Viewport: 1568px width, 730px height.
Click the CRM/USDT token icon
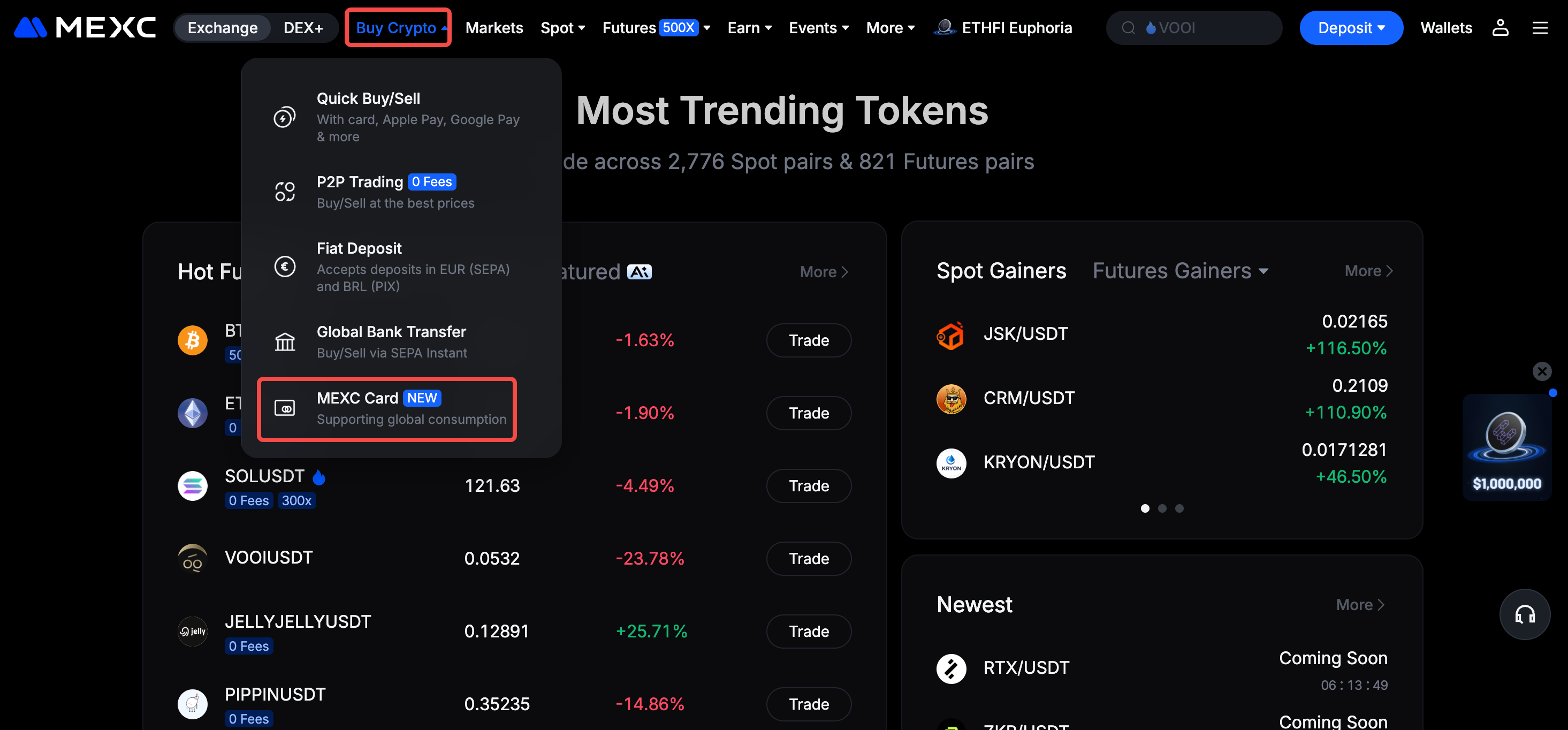pos(950,399)
